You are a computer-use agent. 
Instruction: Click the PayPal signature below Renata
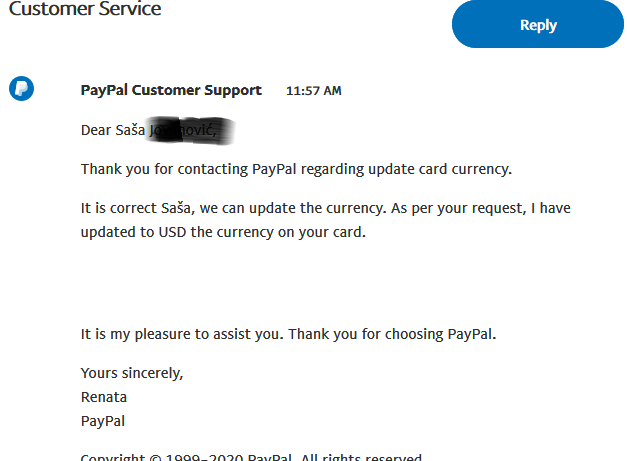103,421
